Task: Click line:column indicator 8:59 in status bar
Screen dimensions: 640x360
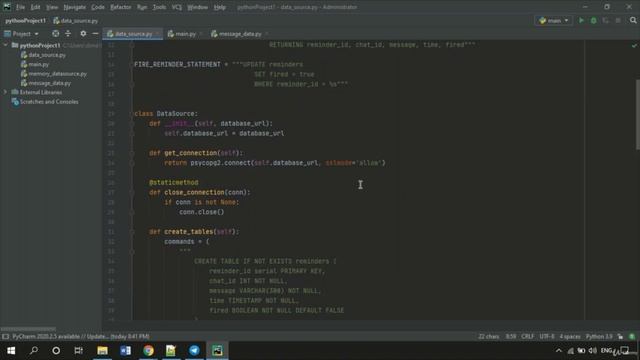Action: point(511,337)
